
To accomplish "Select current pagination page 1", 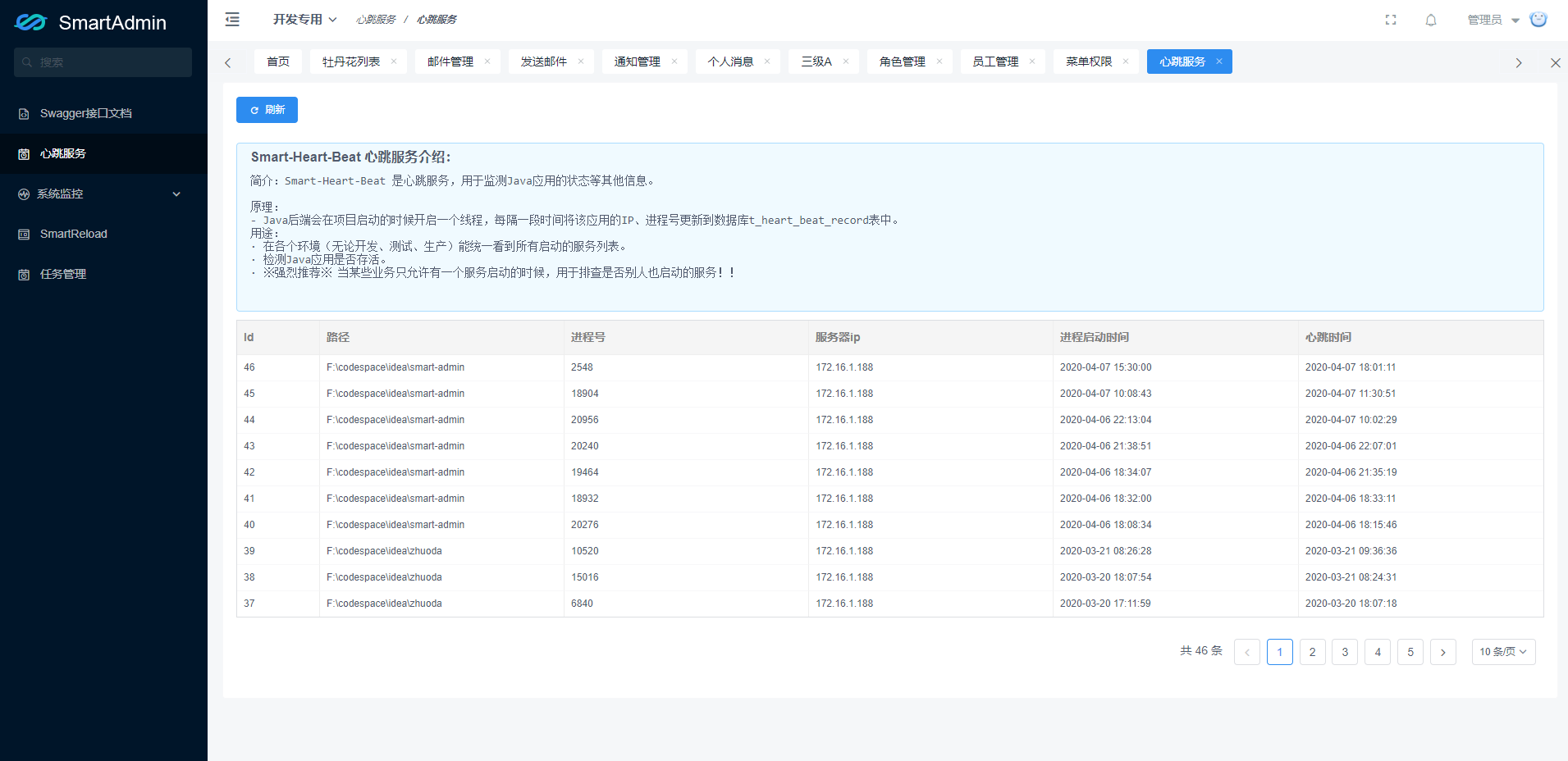I will click(1280, 652).
